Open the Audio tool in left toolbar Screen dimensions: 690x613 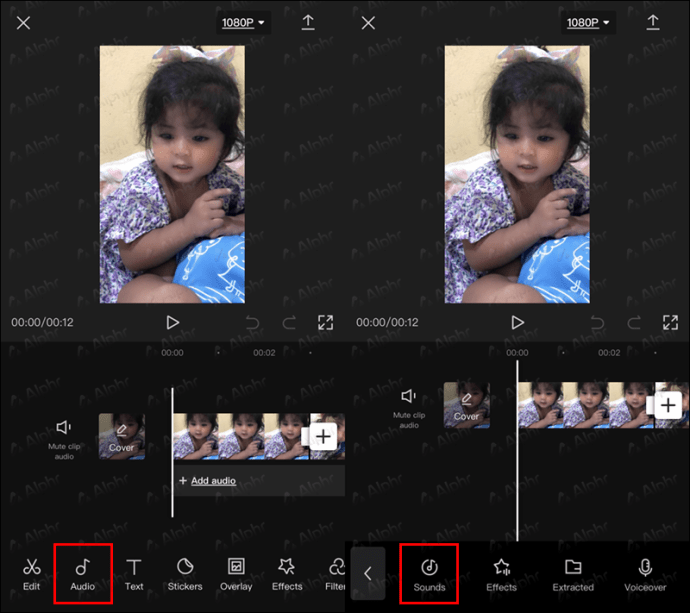click(x=83, y=574)
